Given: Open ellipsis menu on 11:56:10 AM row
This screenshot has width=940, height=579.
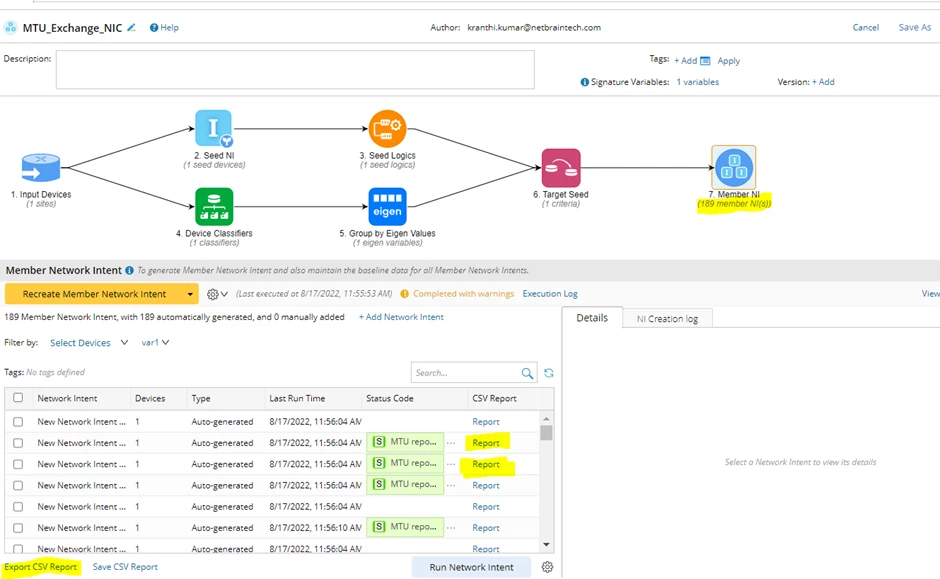Looking at the screenshot, I should click(x=451, y=528).
